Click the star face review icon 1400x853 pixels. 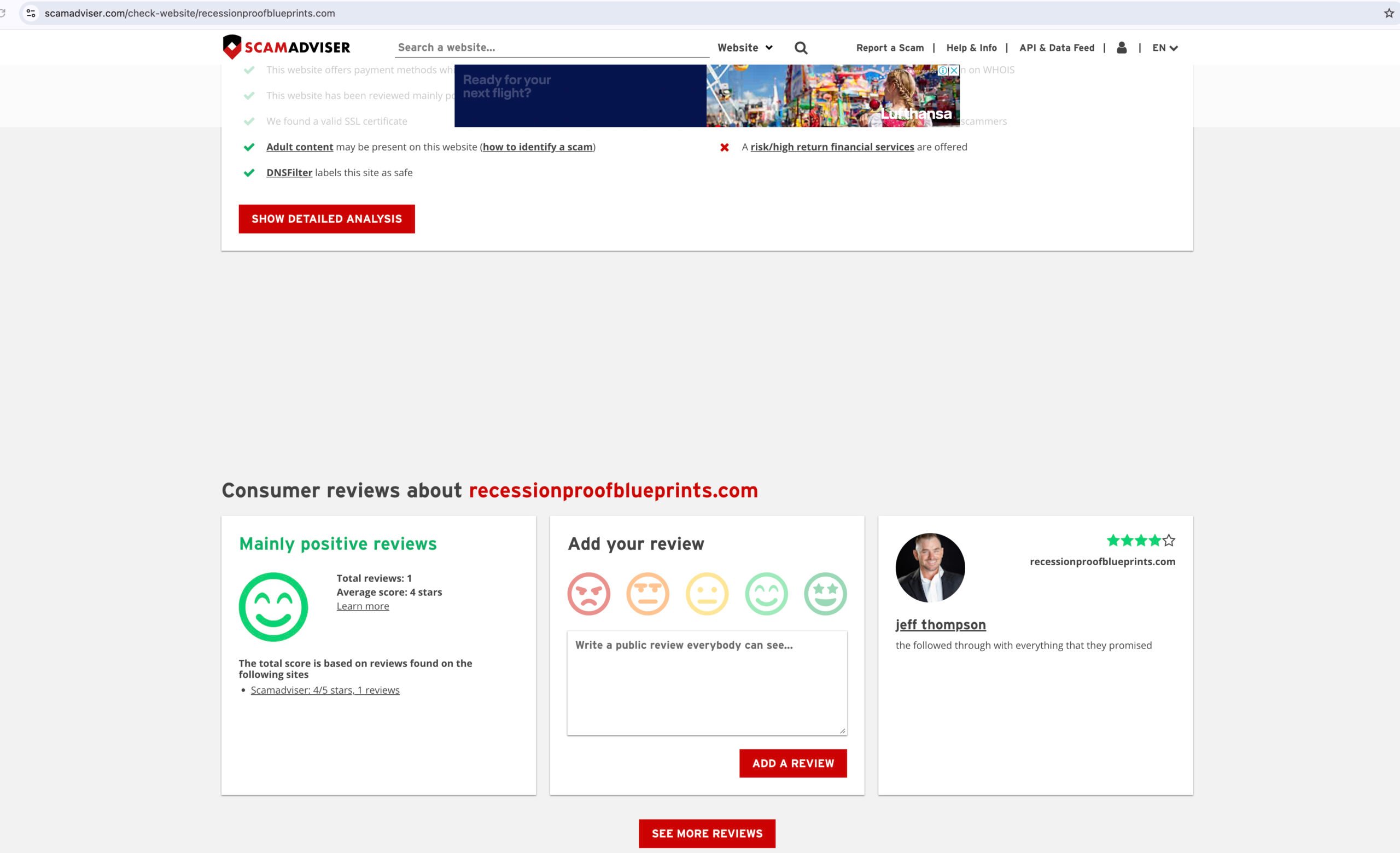826,593
